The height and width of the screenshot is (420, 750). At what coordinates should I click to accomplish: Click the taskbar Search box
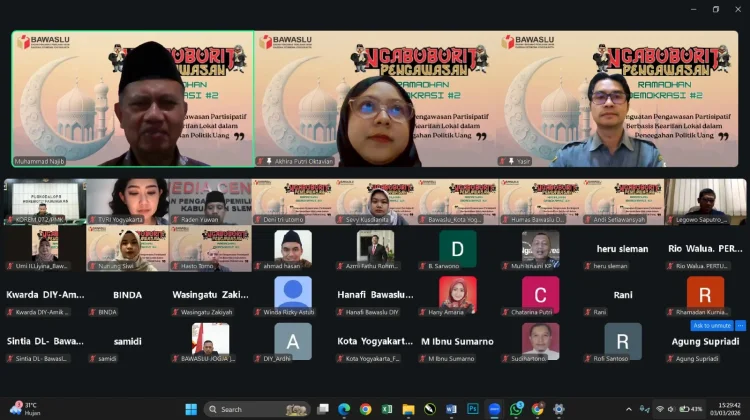pyautogui.click(x=258, y=409)
